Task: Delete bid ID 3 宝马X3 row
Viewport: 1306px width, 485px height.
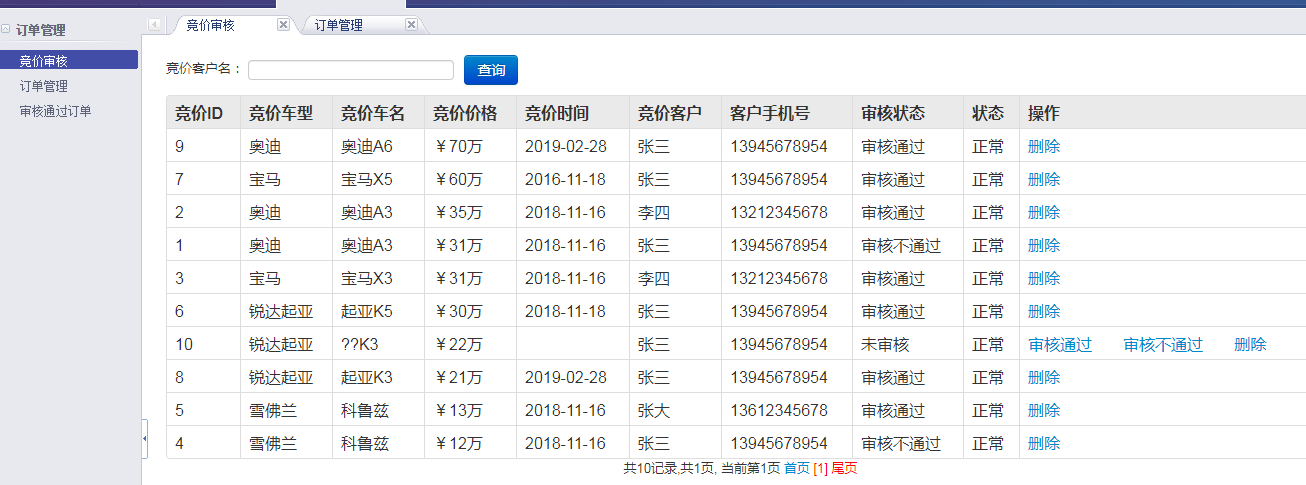Action: click(1044, 279)
